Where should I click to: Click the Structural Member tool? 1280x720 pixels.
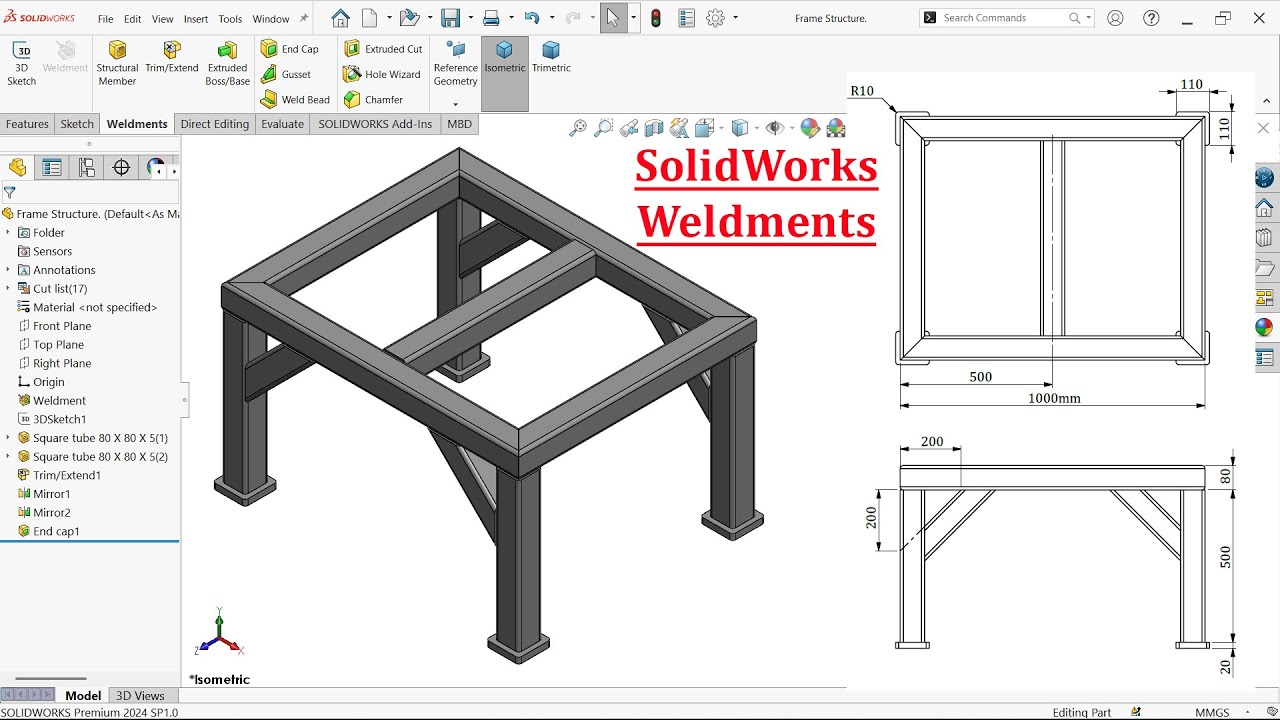point(117,63)
